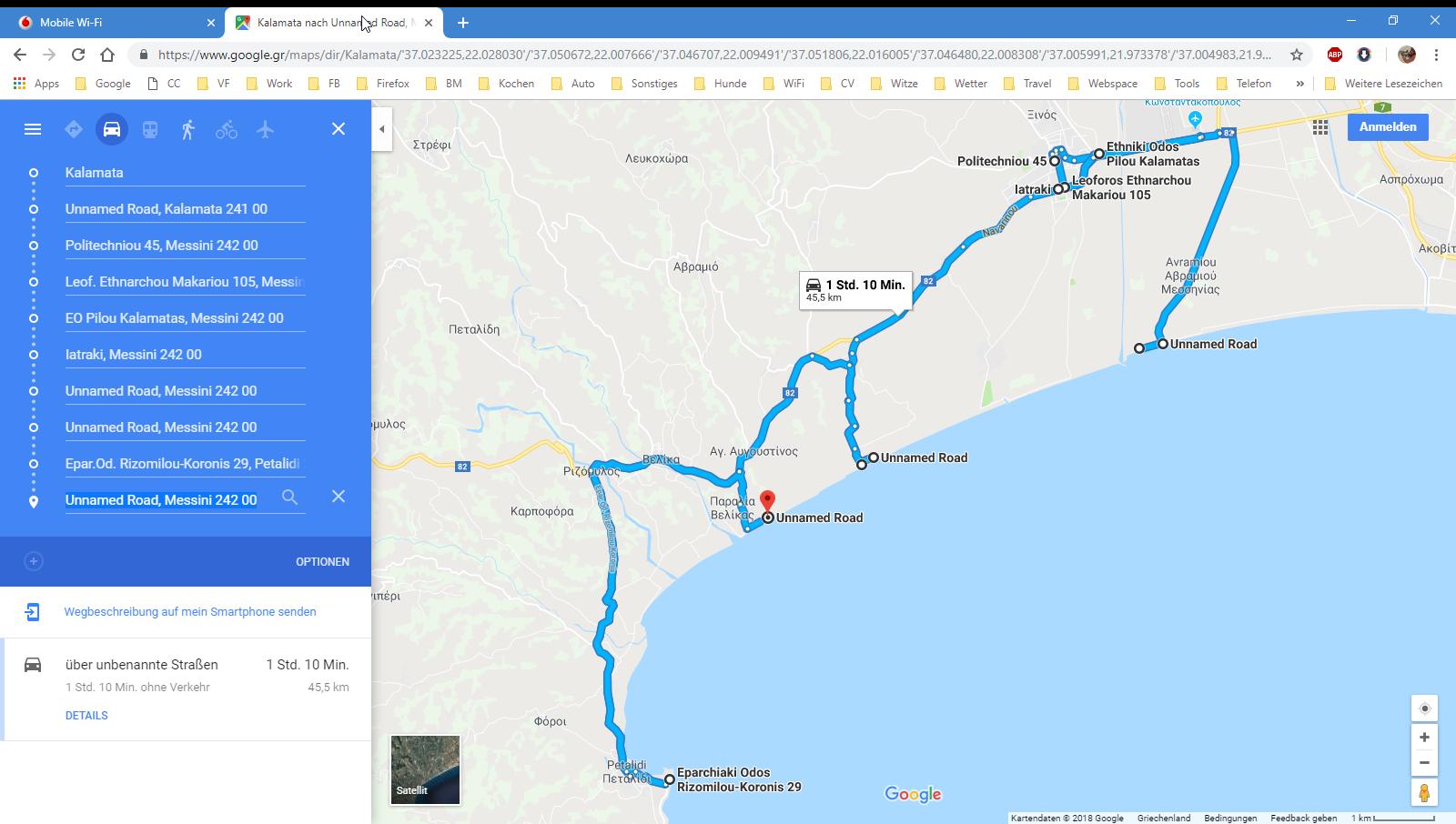The width and height of the screenshot is (1456, 824).
Task: Open the Adblock Plus extension
Action: point(1335,55)
